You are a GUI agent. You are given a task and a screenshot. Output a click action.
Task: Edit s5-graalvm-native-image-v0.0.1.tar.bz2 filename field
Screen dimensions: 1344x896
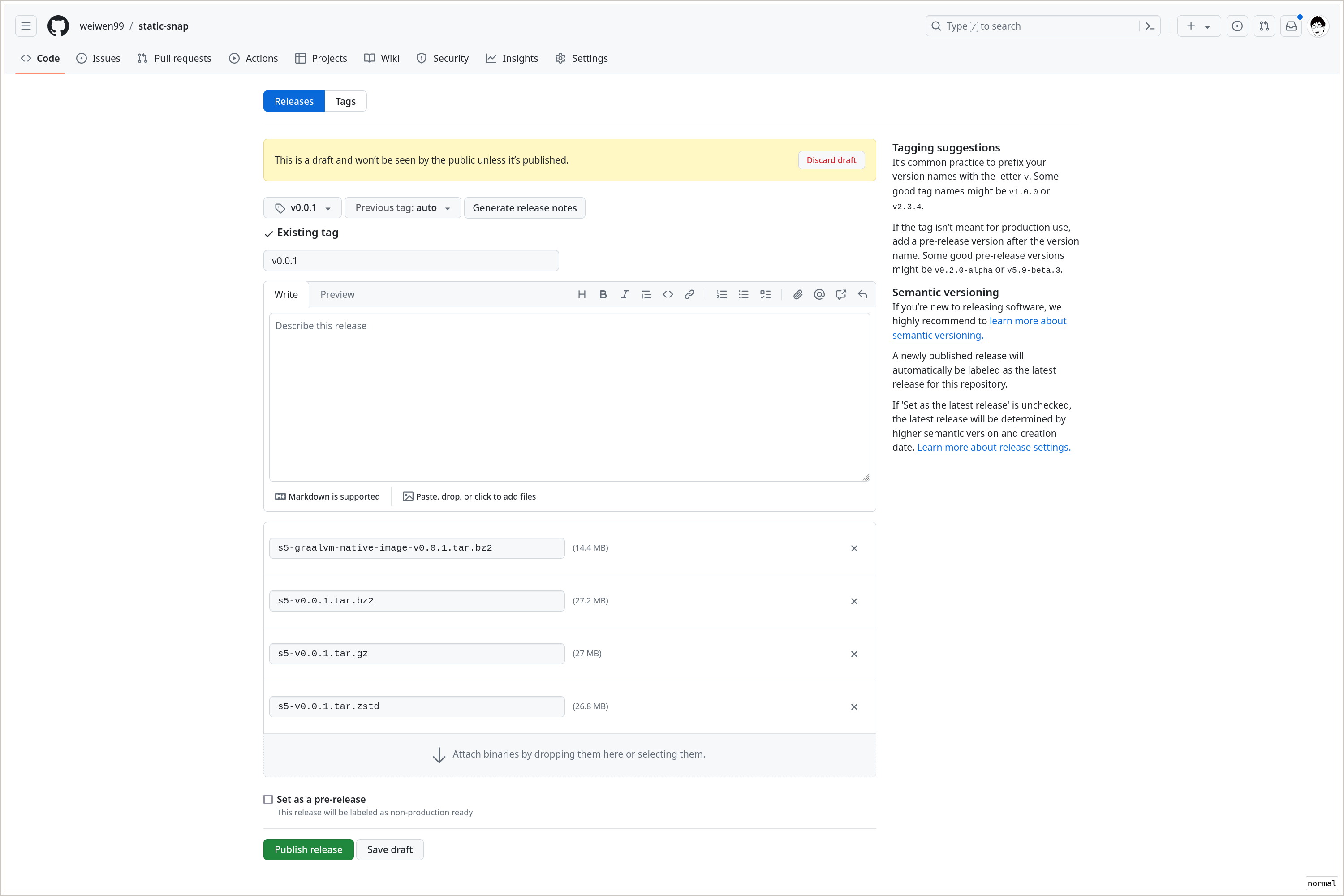tap(417, 548)
